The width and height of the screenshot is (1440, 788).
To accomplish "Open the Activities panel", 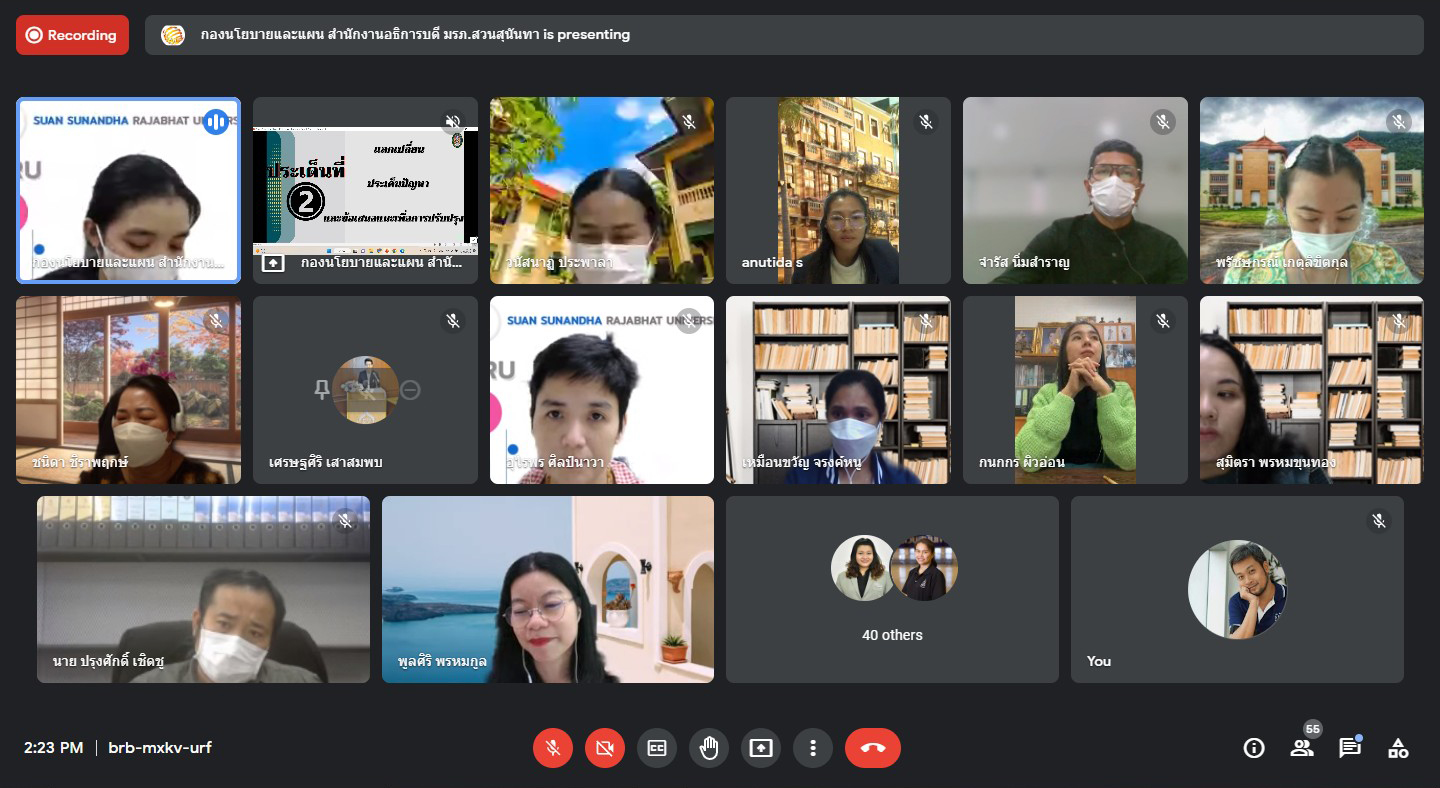I will click(1398, 748).
